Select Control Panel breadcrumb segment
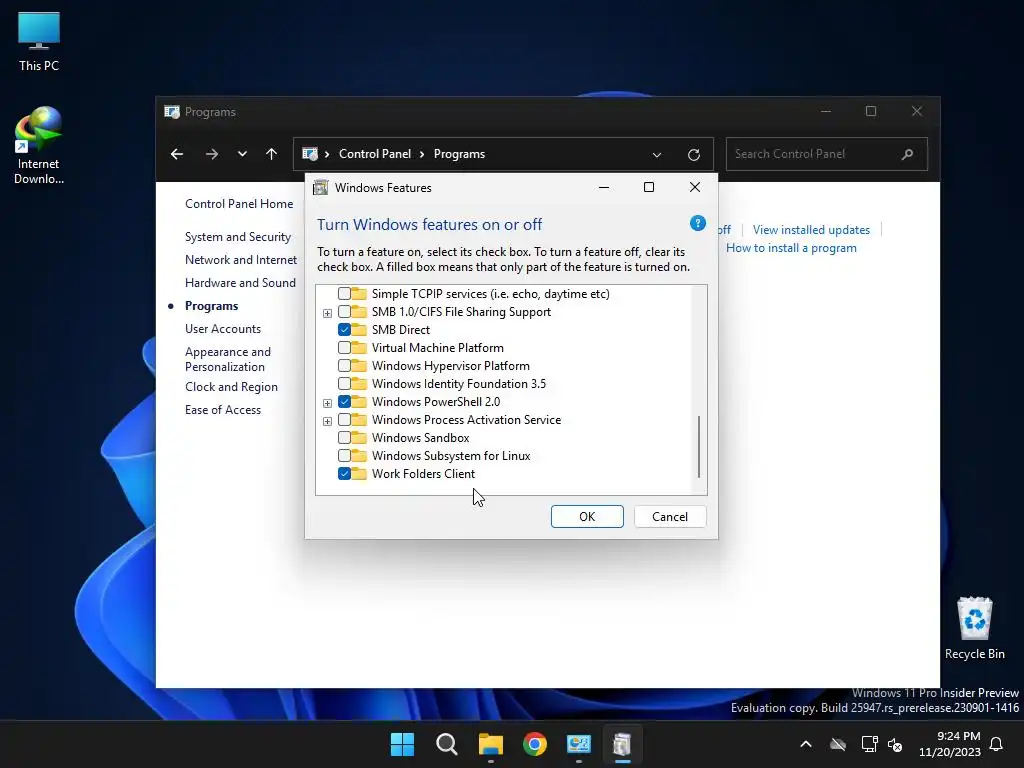This screenshot has width=1024, height=768. (x=375, y=154)
